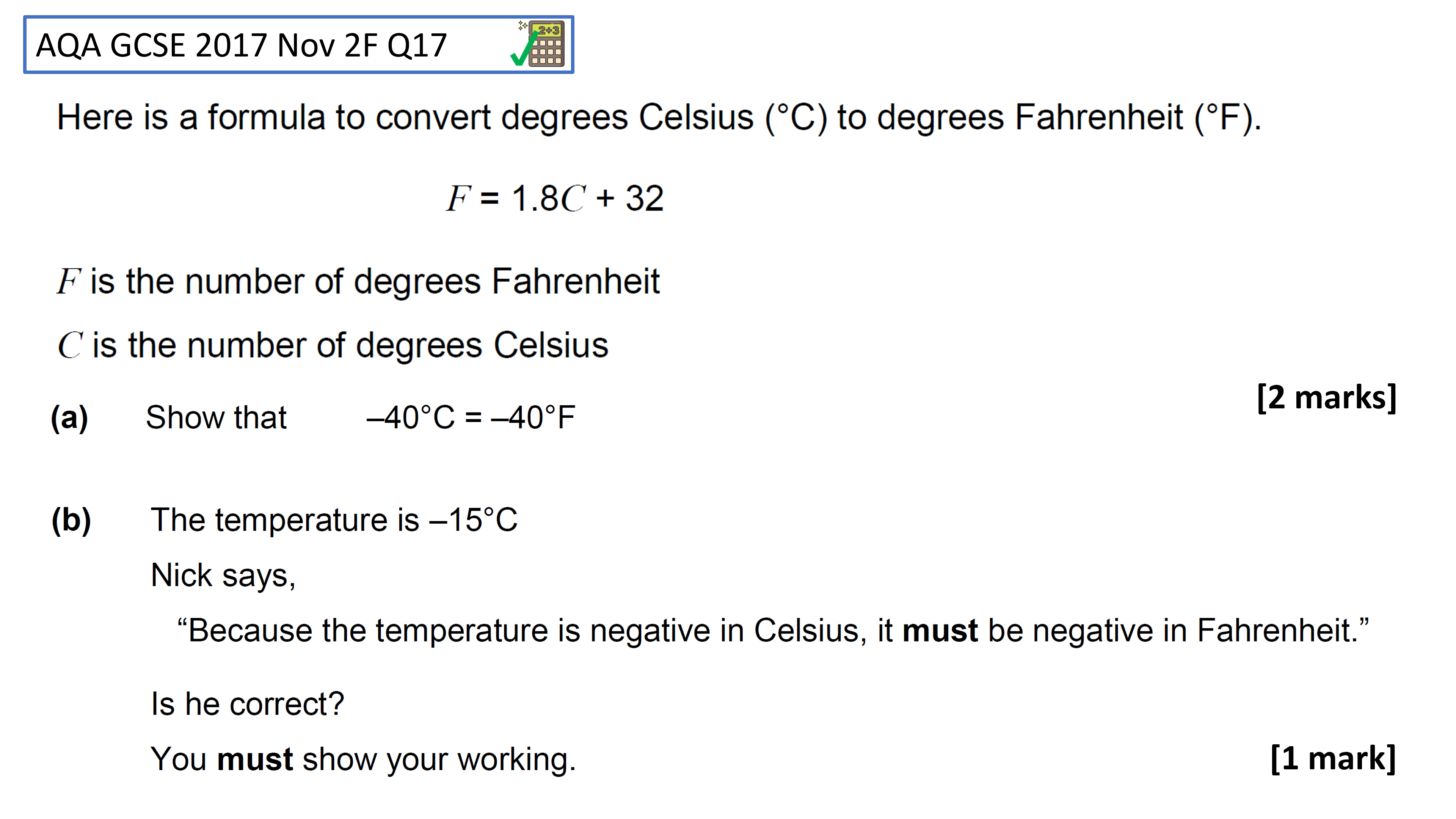Select the formula F = 1.8C + 32
The height and width of the screenshot is (819, 1456).
[555, 198]
